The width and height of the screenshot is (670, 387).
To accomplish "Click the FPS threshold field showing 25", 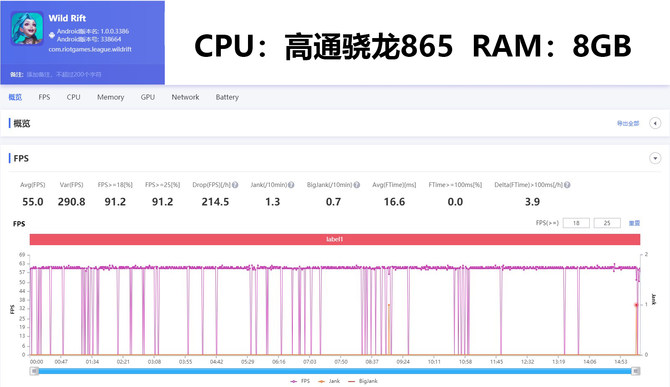I will pos(607,223).
